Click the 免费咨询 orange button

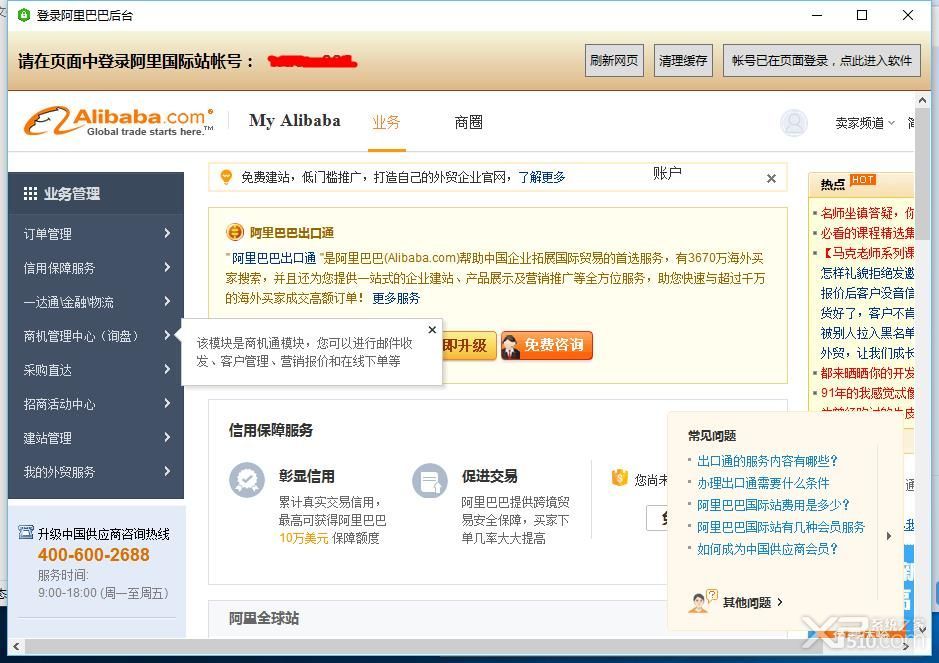pyautogui.click(x=547, y=345)
